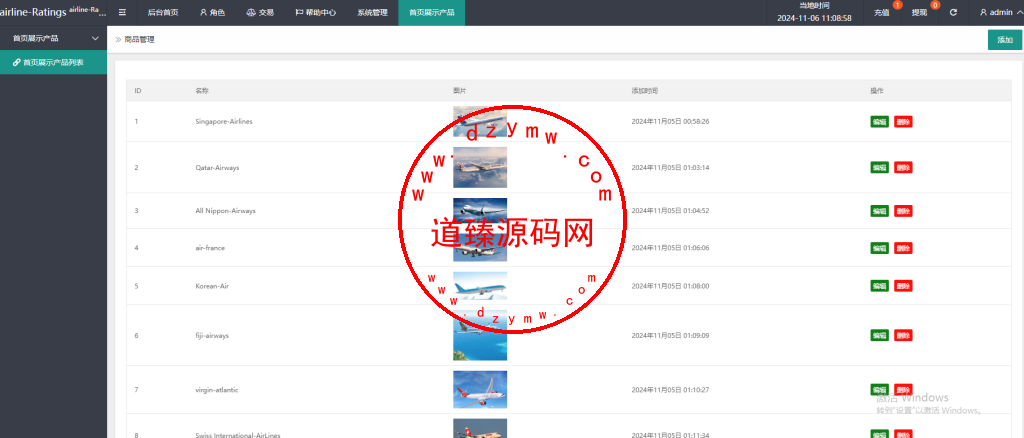Click the 01:09:09 timestamp cell
Screen dimensions: 1024x438
[x=670, y=335]
